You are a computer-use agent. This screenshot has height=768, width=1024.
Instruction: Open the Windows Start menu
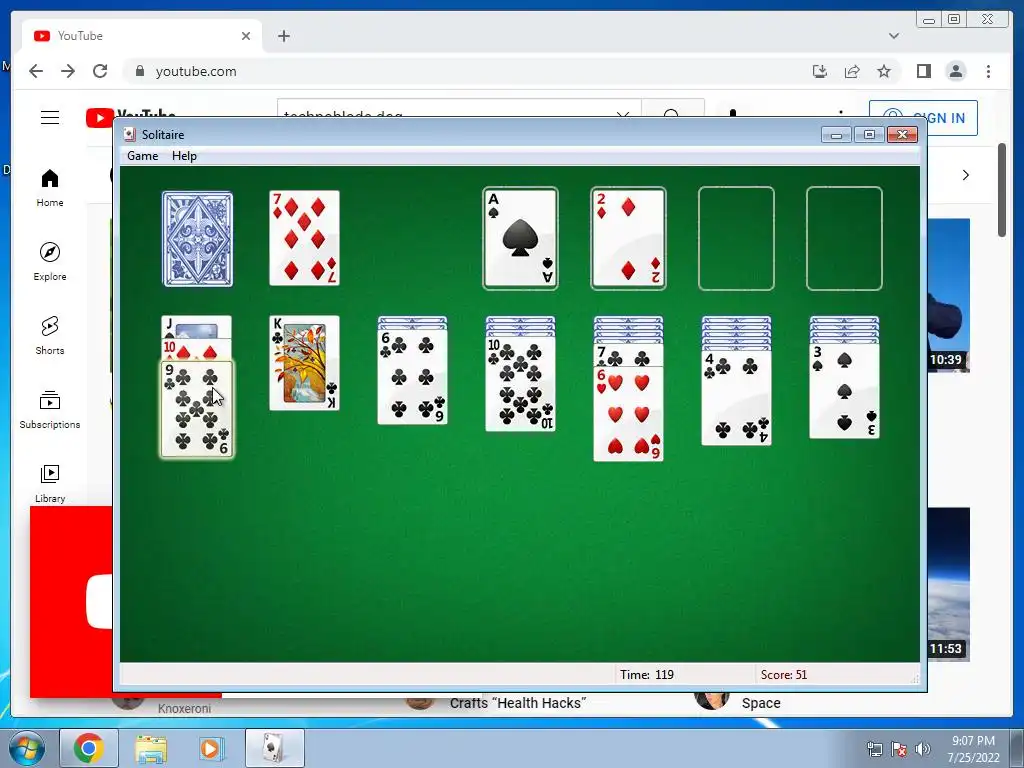27,748
